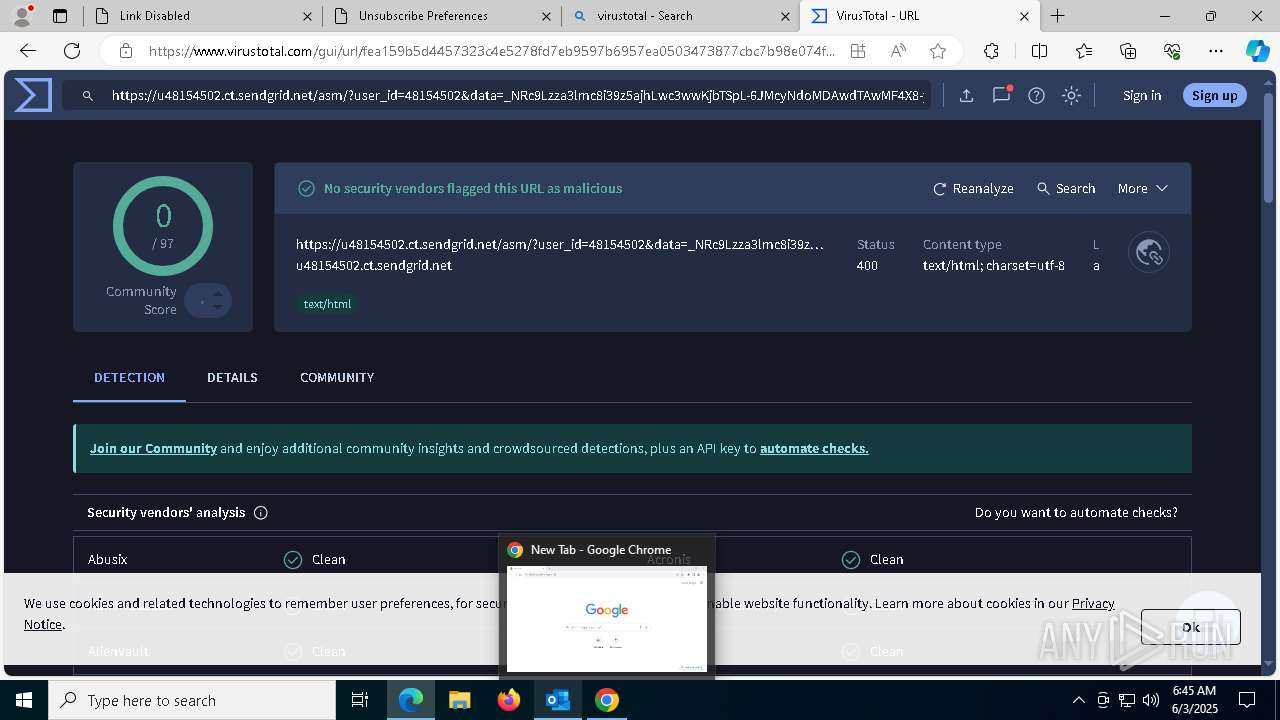Open a new browser tab
The height and width of the screenshot is (720, 1280).
coord(1057,16)
